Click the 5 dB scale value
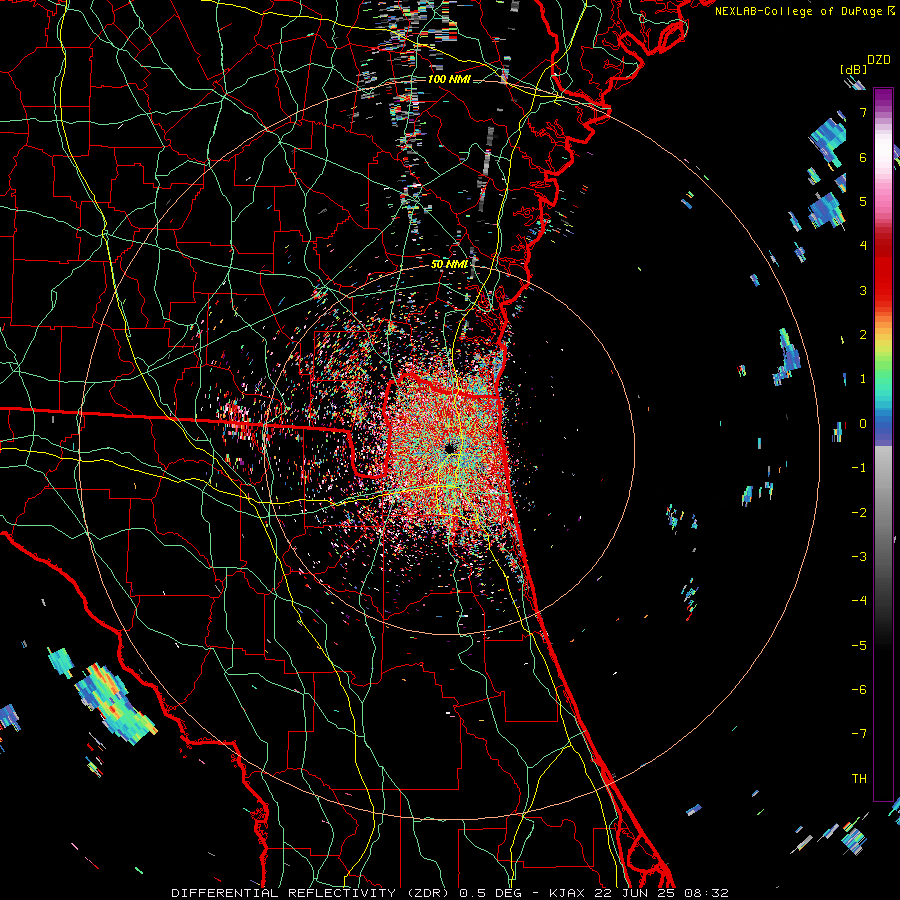The image size is (900, 900). coord(863,201)
